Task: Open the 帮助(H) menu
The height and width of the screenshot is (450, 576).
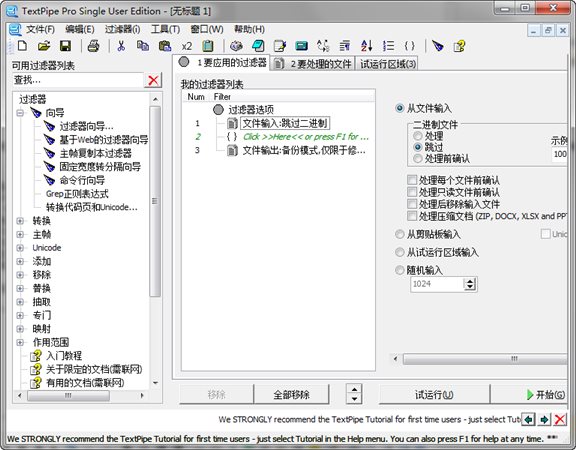Action: (x=249, y=29)
